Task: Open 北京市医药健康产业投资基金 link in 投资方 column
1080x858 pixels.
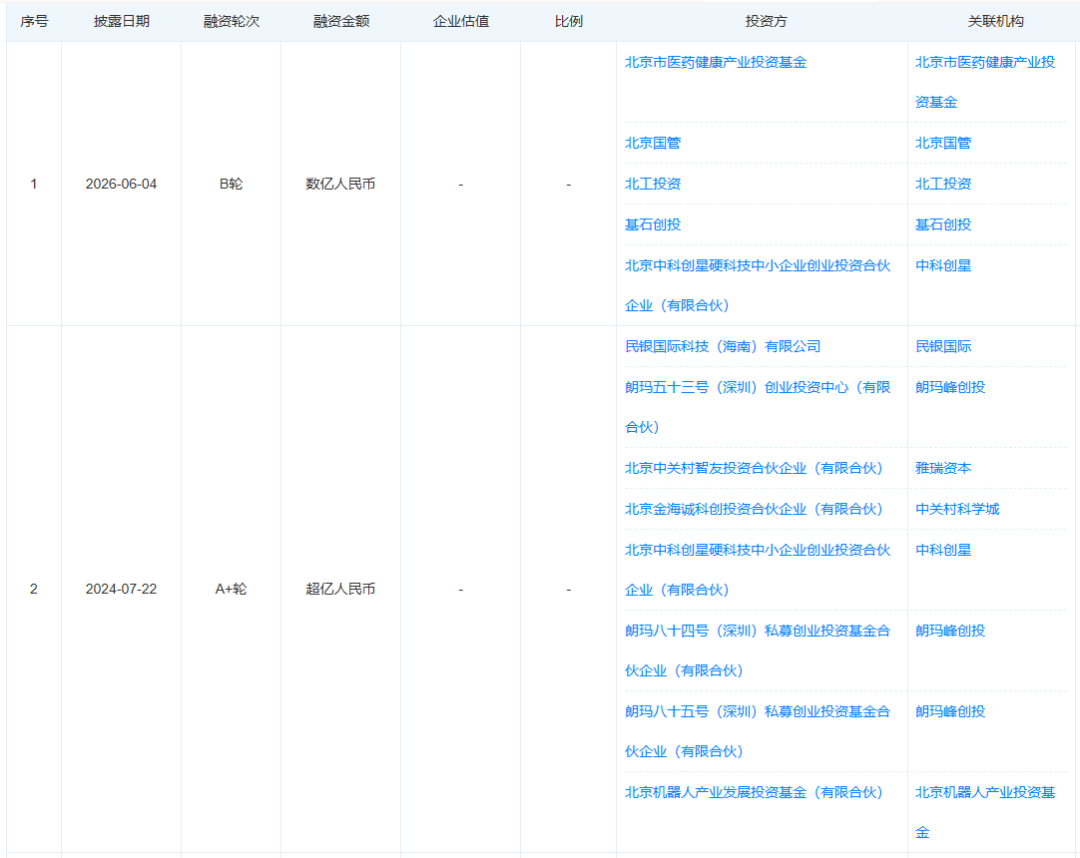Action: [715, 62]
